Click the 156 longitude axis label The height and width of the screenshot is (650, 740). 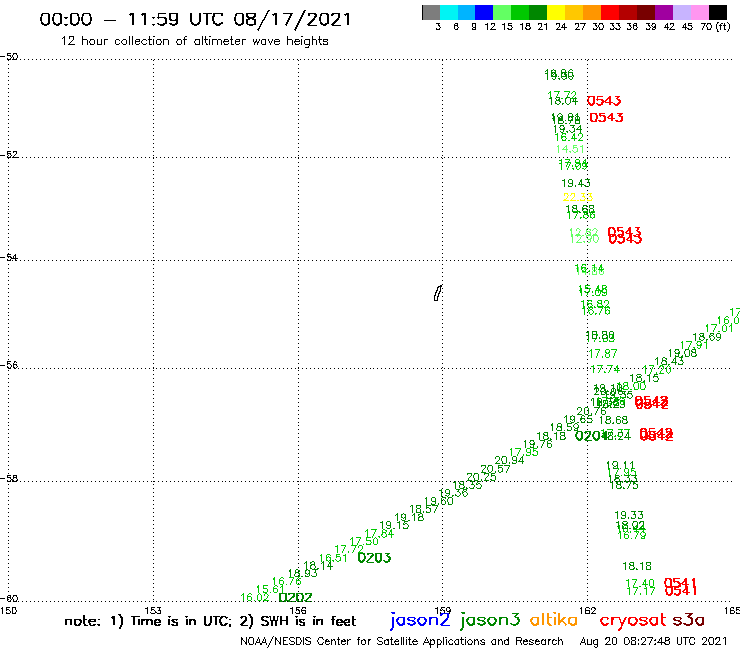[x=298, y=611]
